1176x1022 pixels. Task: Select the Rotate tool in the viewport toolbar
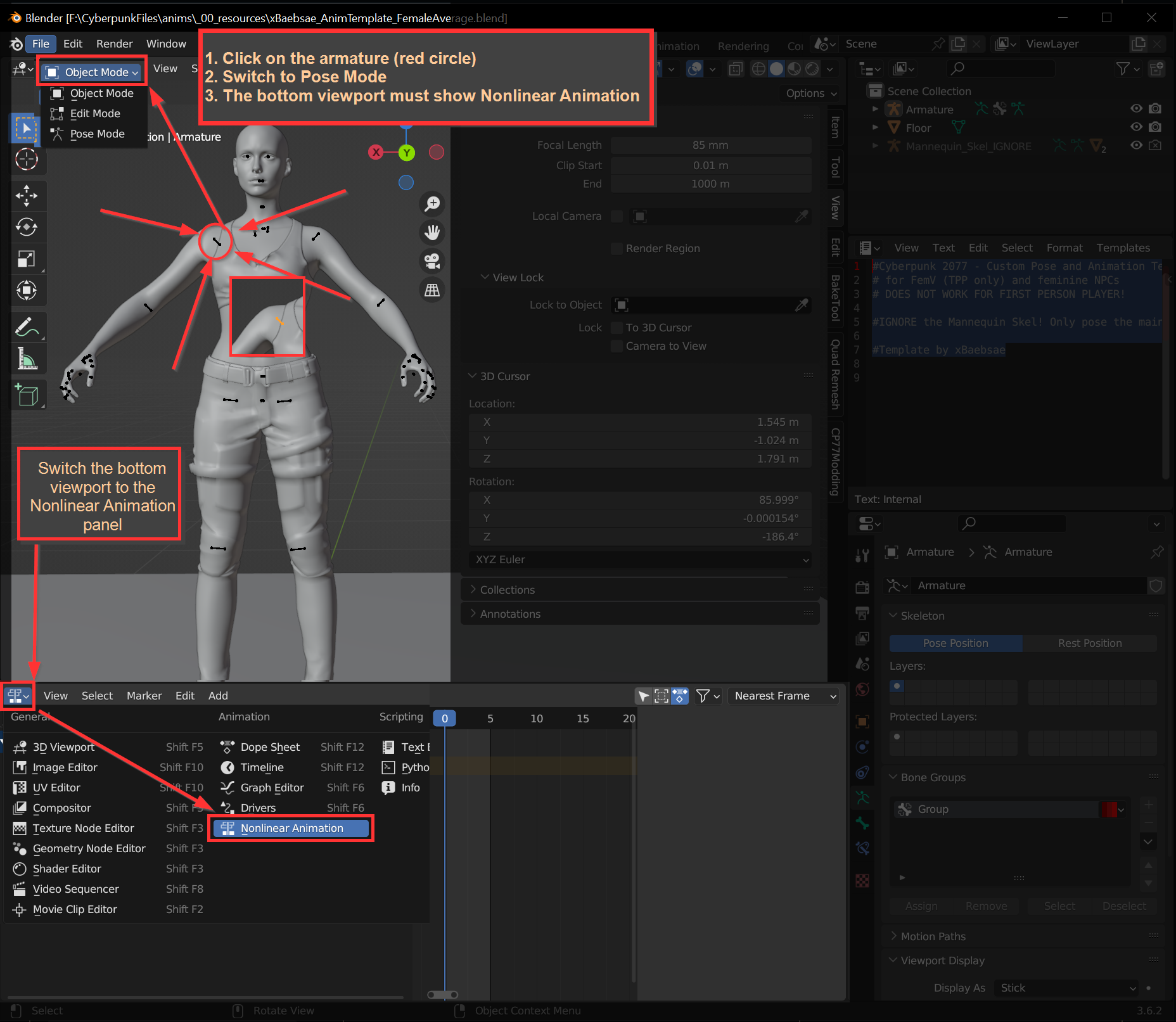pos(26,227)
